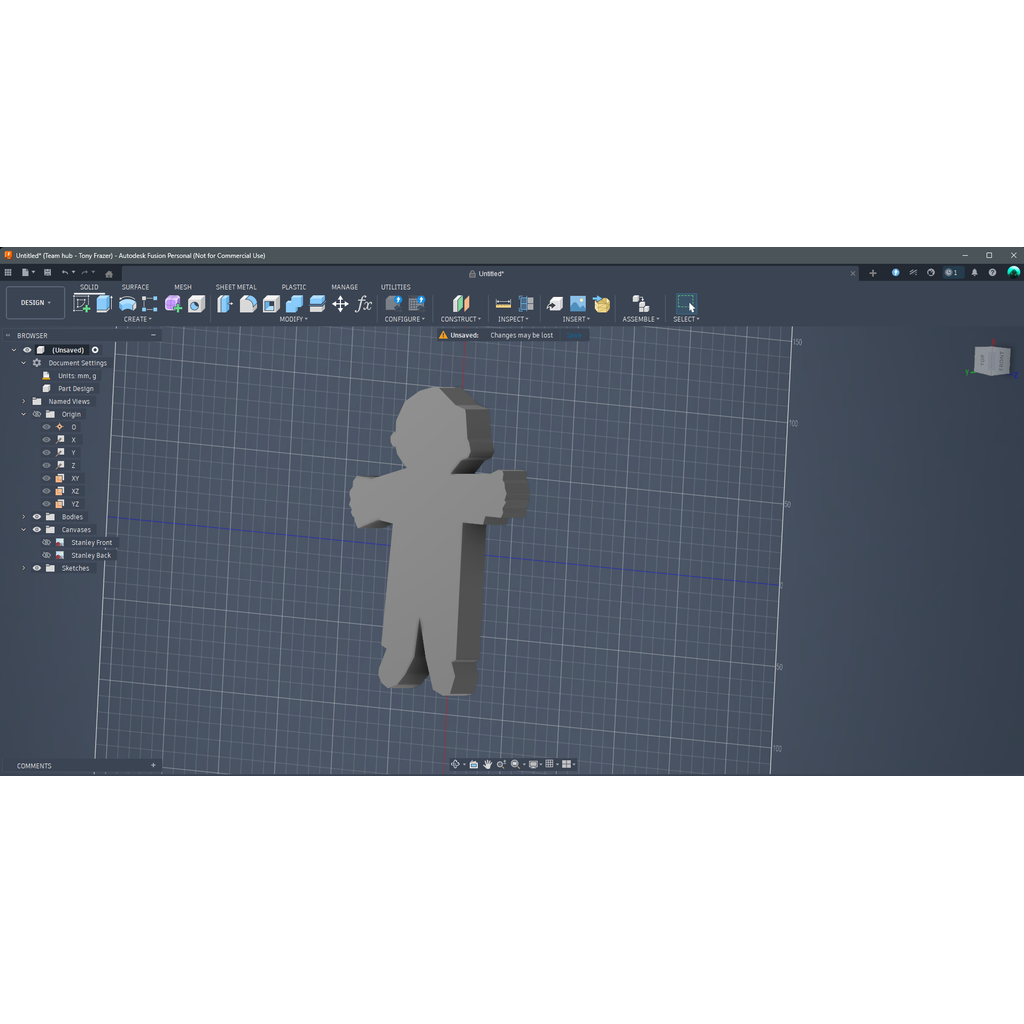Select the Revolve tool
Screen dimensions: 1024x1024
[x=127, y=304]
